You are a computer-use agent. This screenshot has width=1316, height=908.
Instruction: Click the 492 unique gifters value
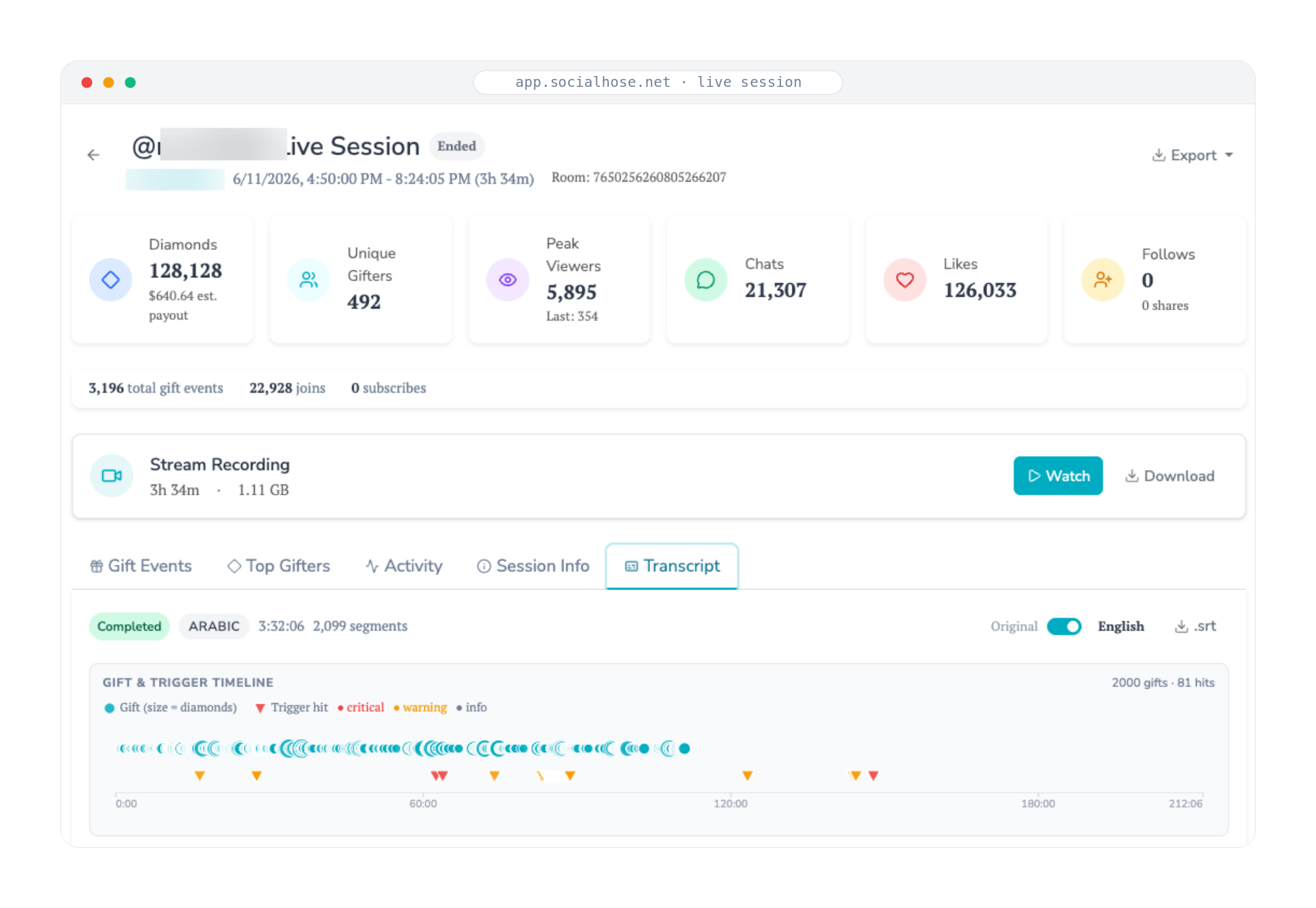364,302
